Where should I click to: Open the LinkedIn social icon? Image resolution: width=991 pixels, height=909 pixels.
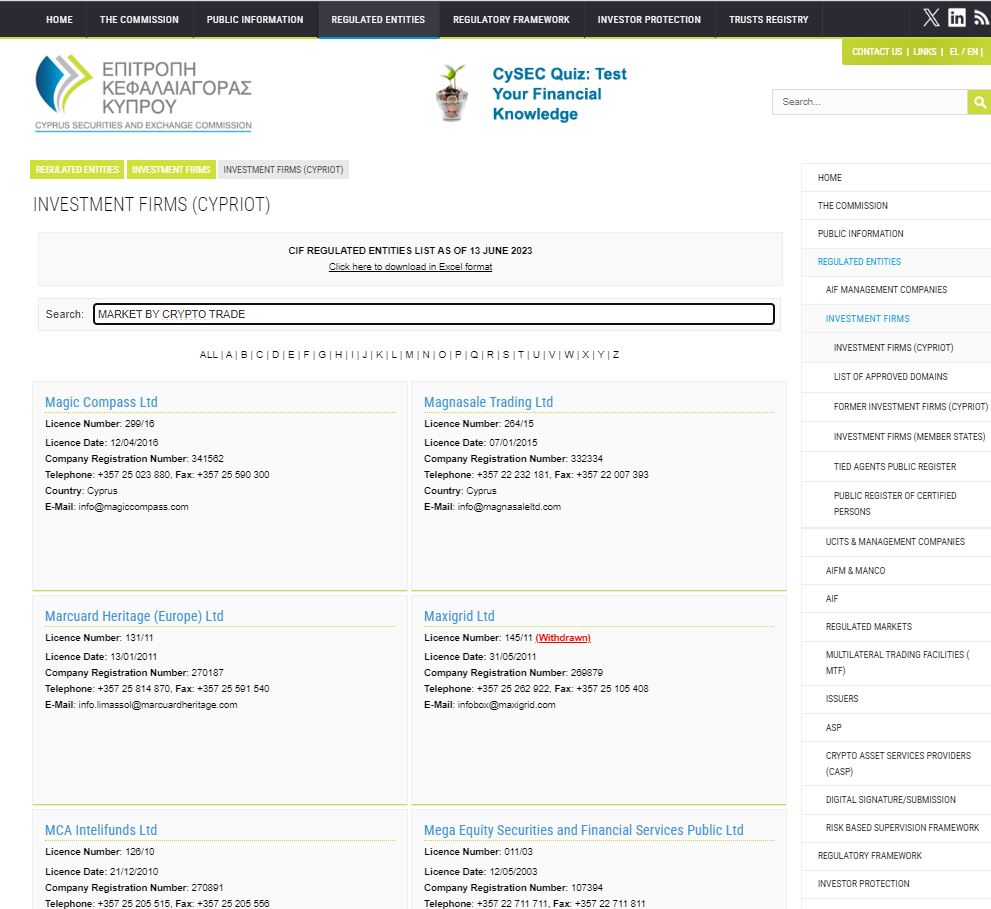coord(957,18)
